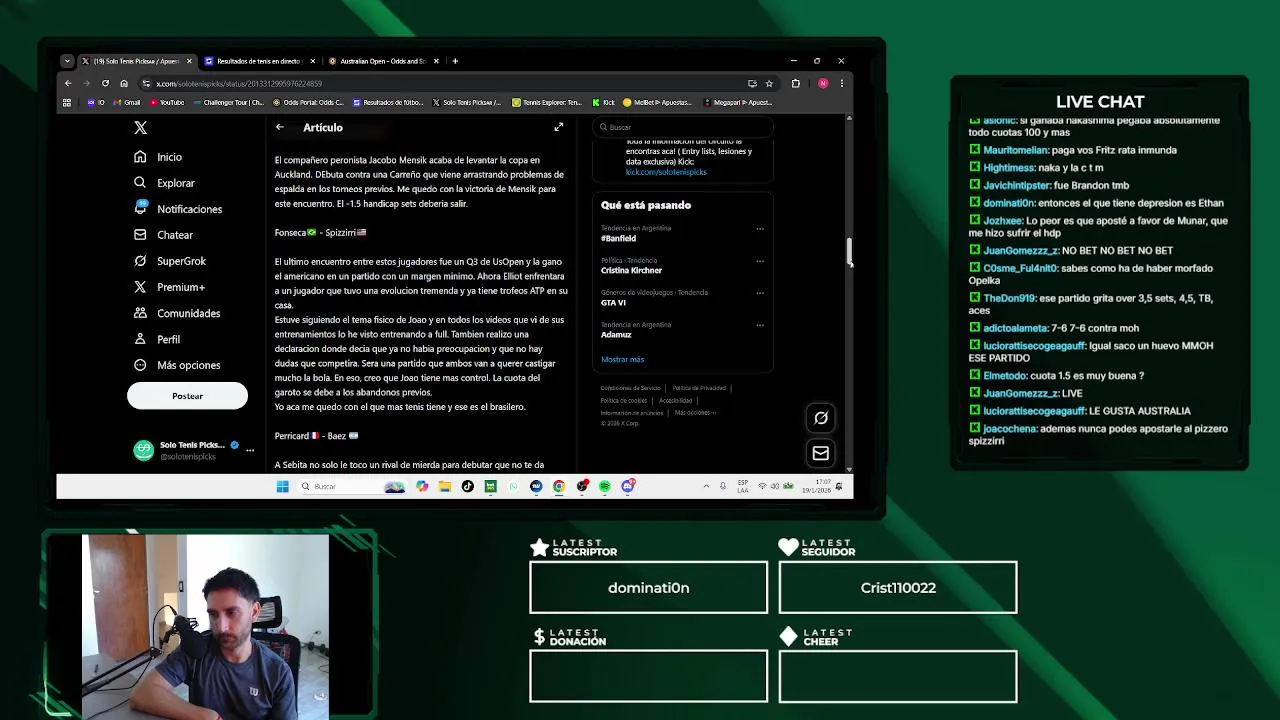This screenshot has width=1280, height=720.
Task: Open more options for Adamuz trend
Action: point(760,325)
